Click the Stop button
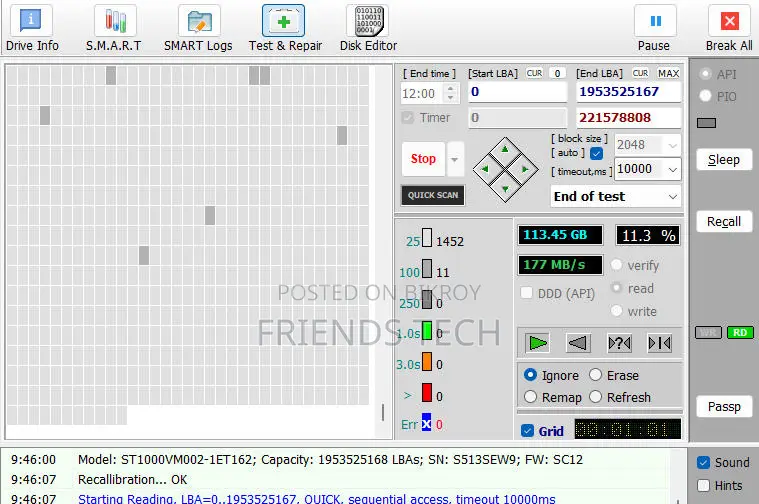759x504 pixels. click(x=423, y=159)
